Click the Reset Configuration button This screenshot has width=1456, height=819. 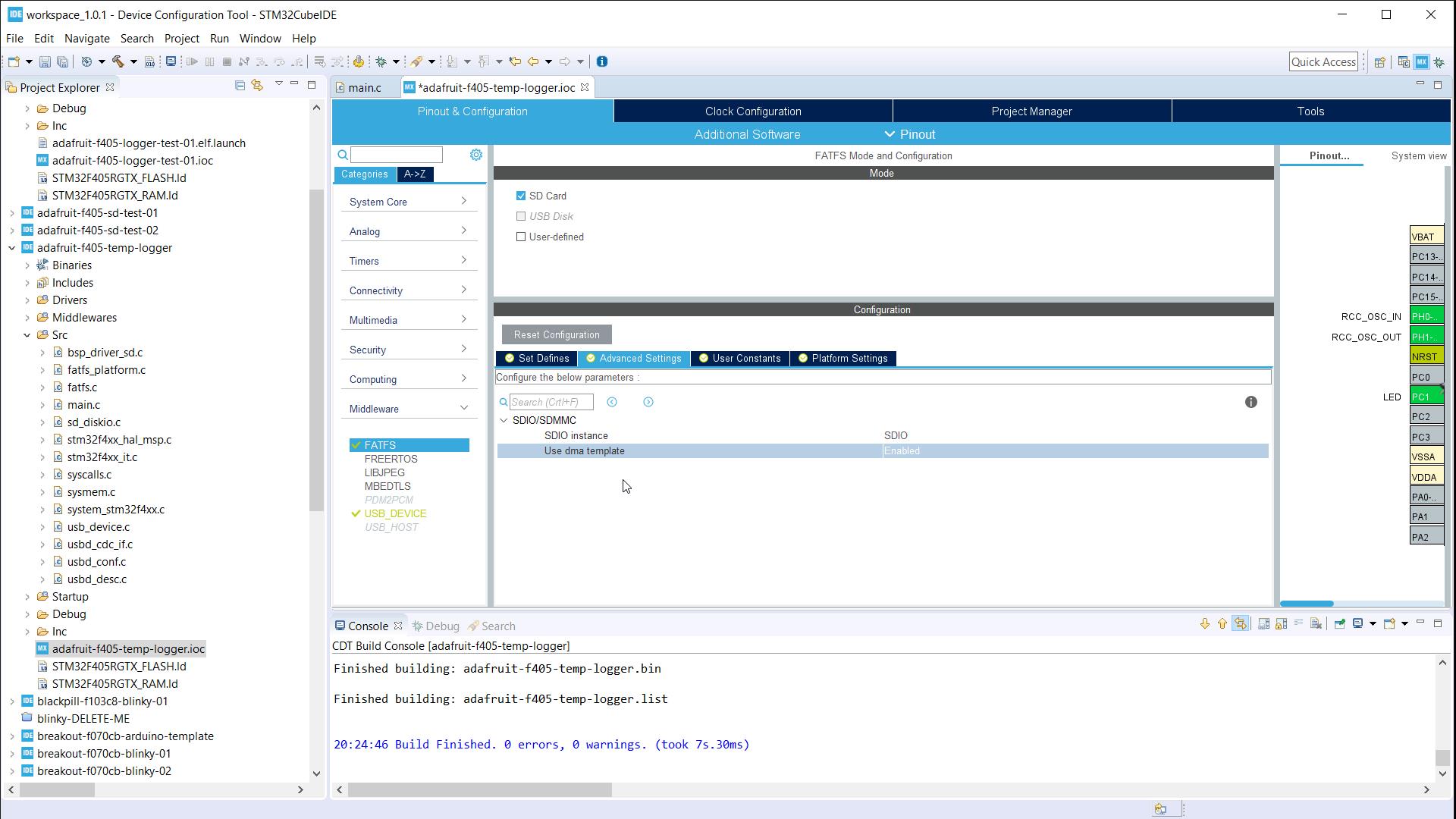pos(556,334)
